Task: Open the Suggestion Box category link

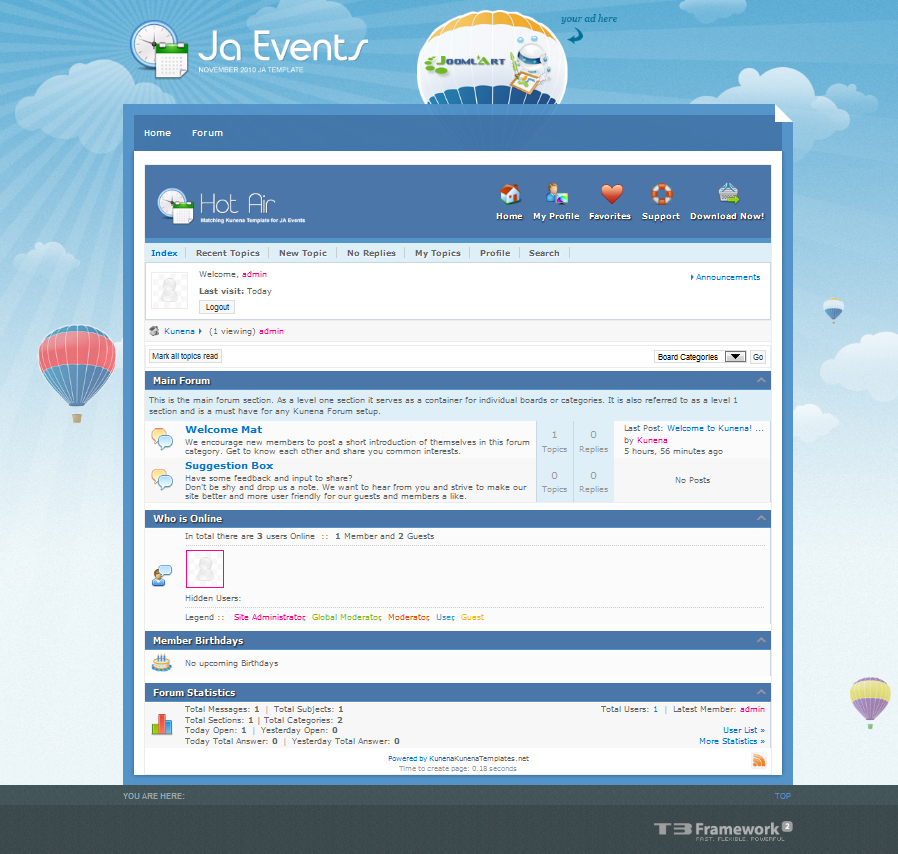Action: (x=229, y=466)
